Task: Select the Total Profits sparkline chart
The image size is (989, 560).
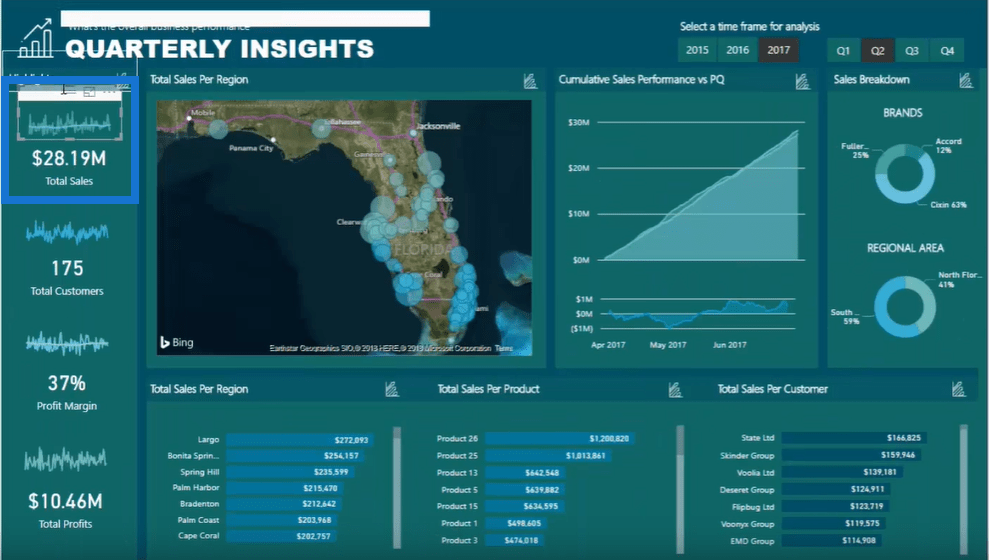Action: [65, 459]
